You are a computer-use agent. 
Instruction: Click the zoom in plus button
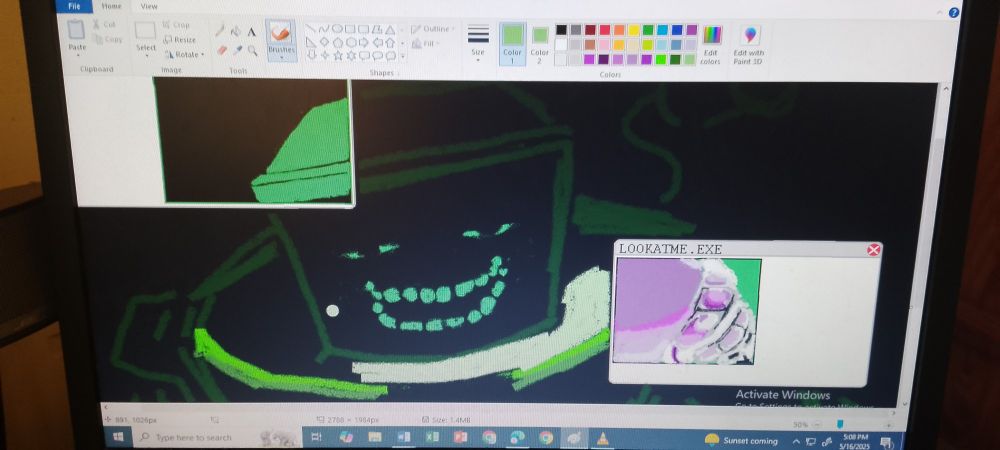[889, 425]
